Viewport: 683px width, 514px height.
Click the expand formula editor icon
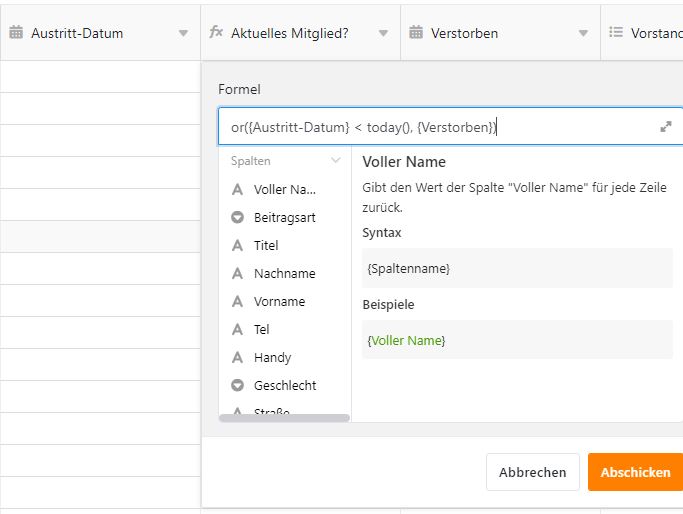666,127
